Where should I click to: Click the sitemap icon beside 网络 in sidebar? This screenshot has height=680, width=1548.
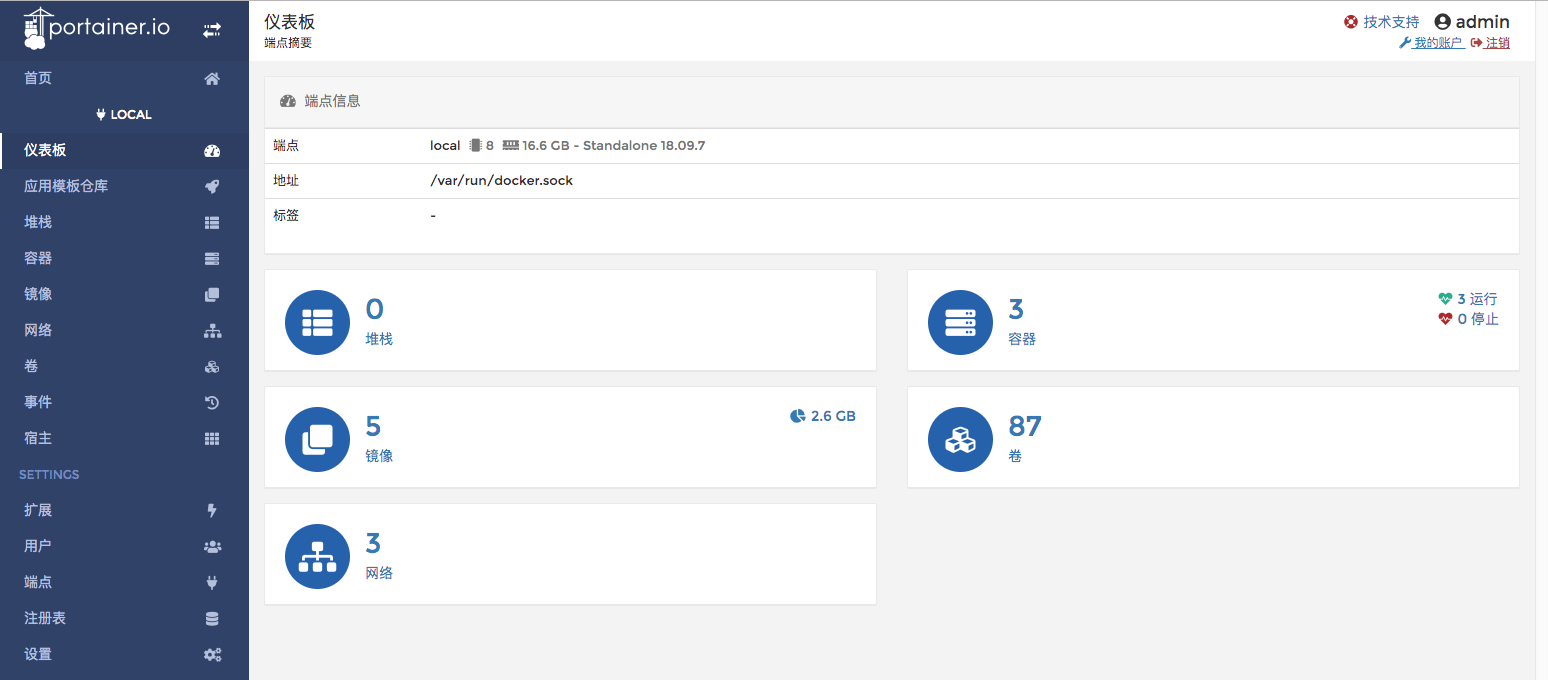pyautogui.click(x=211, y=331)
